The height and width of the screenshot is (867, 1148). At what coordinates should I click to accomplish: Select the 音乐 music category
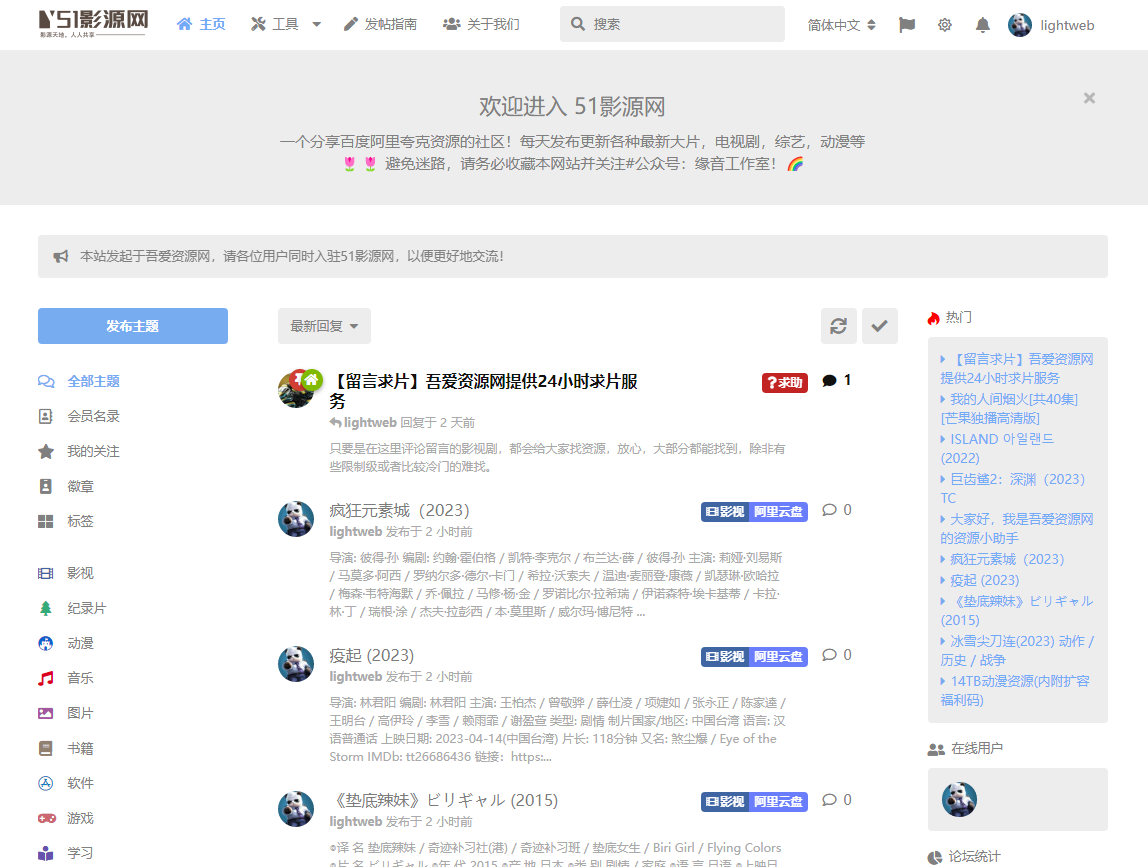tap(66, 679)
